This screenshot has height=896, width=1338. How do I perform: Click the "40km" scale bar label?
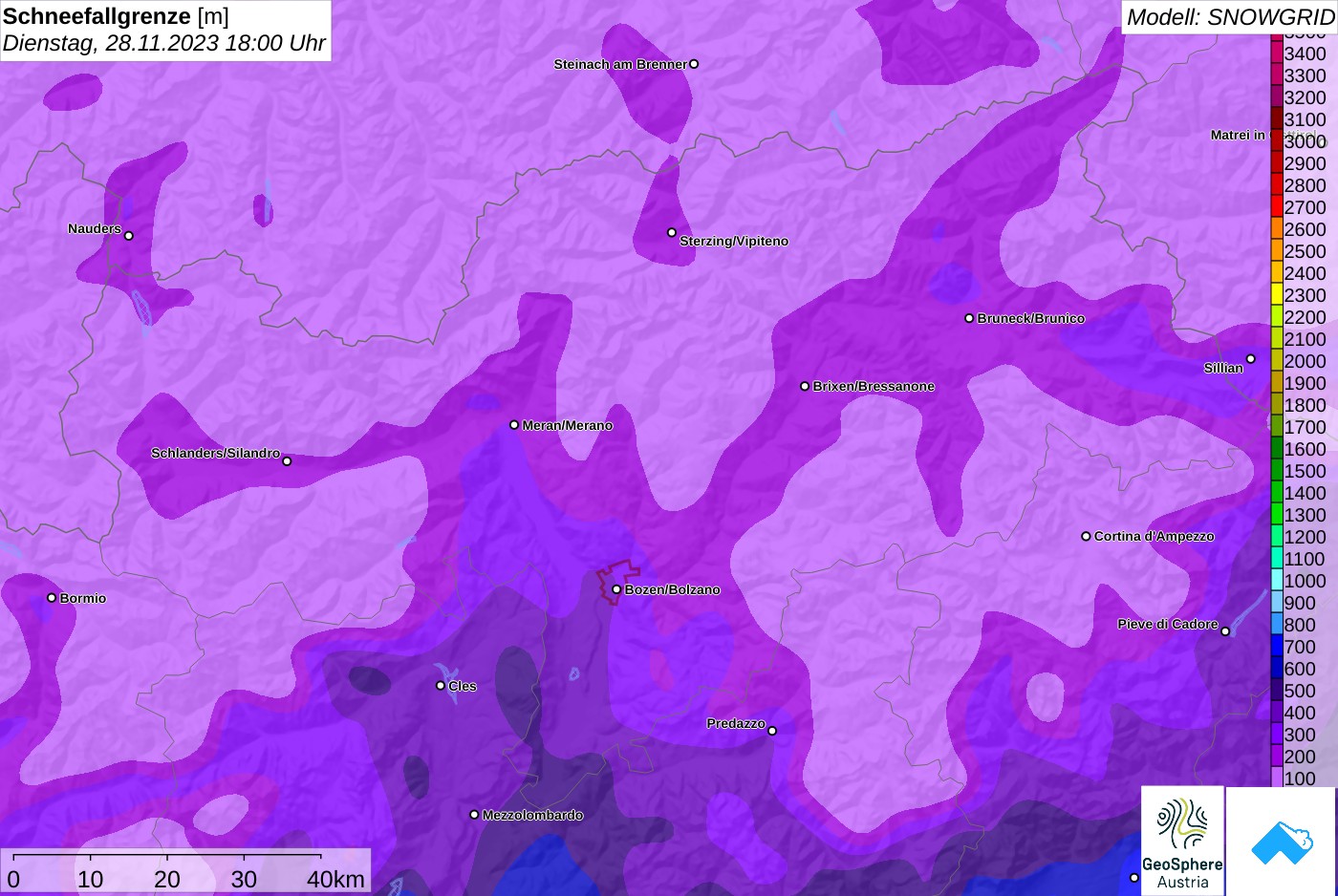coord(335,879)
